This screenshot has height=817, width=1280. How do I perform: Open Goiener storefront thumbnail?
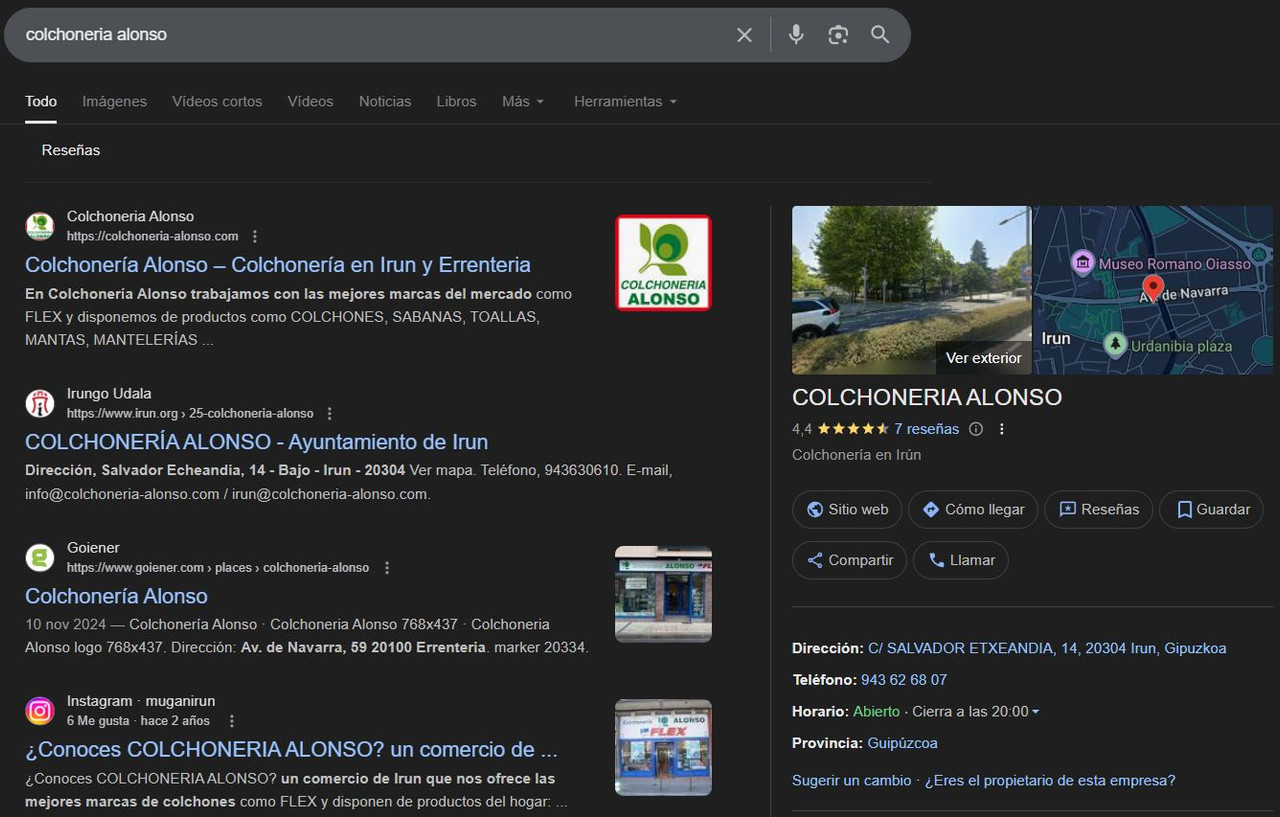point(663,594)
